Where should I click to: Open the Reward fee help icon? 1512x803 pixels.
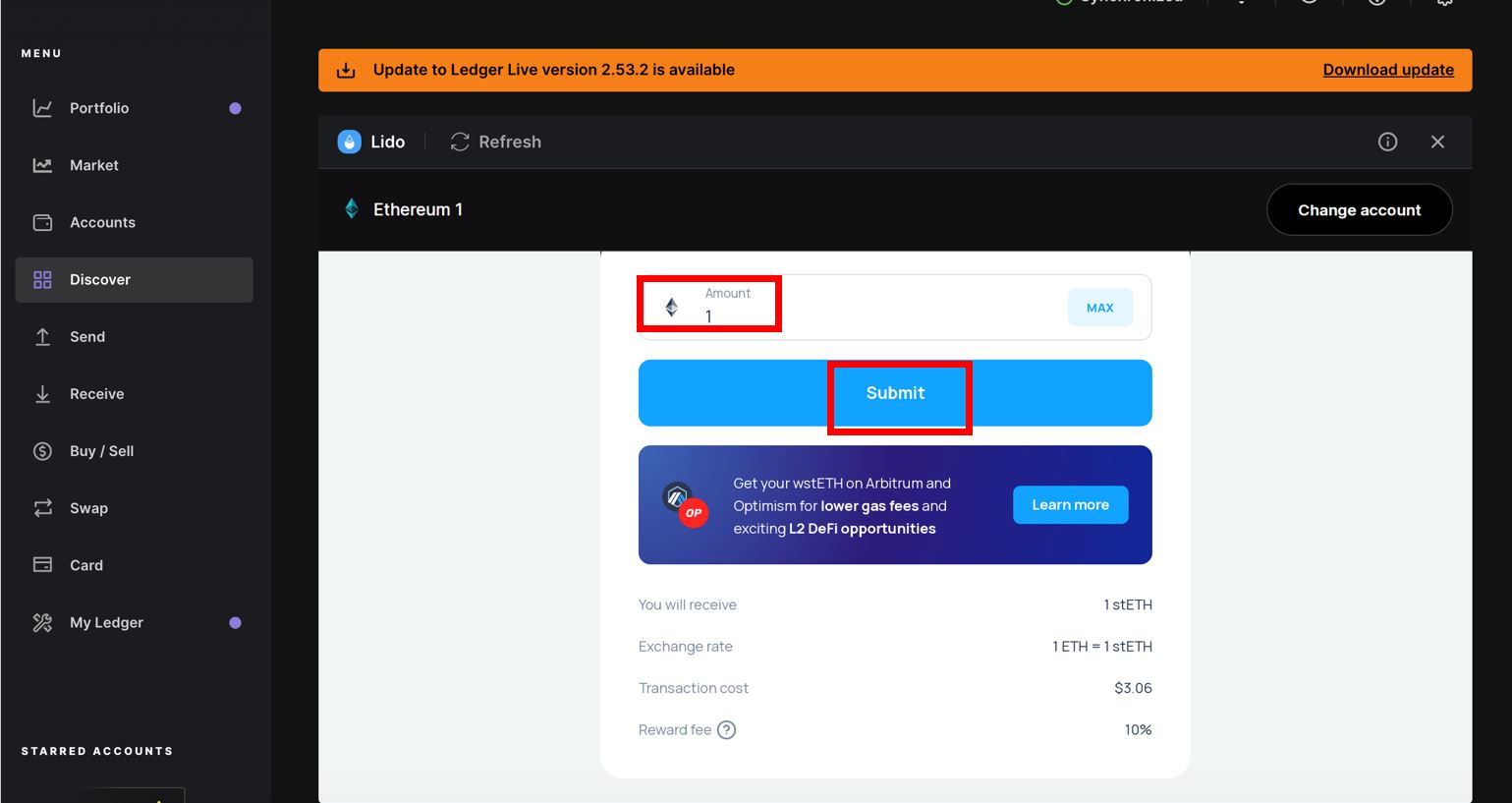[726, 730]
